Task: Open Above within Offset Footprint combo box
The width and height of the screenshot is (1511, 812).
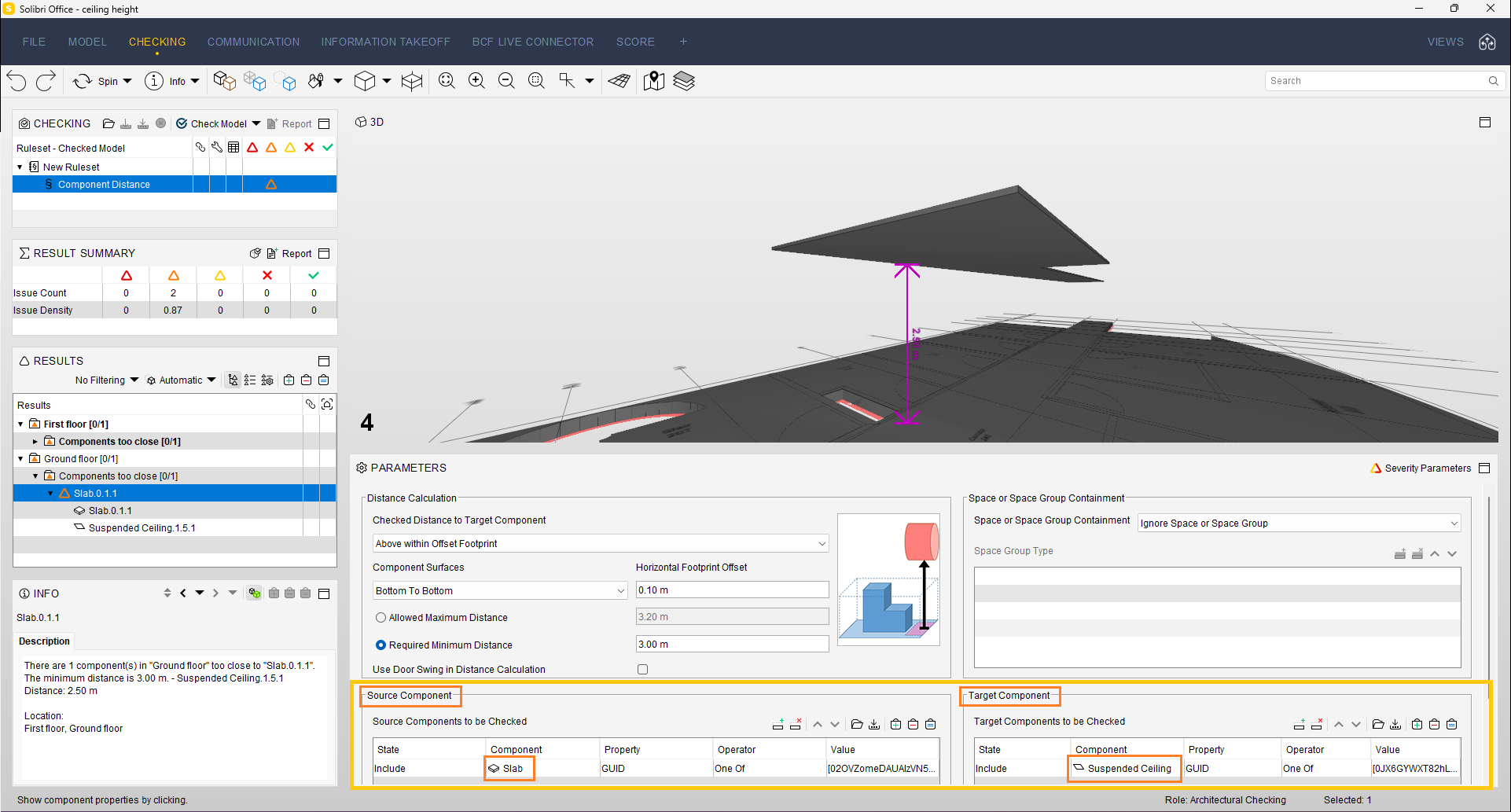Action: [x=601, y=543]
